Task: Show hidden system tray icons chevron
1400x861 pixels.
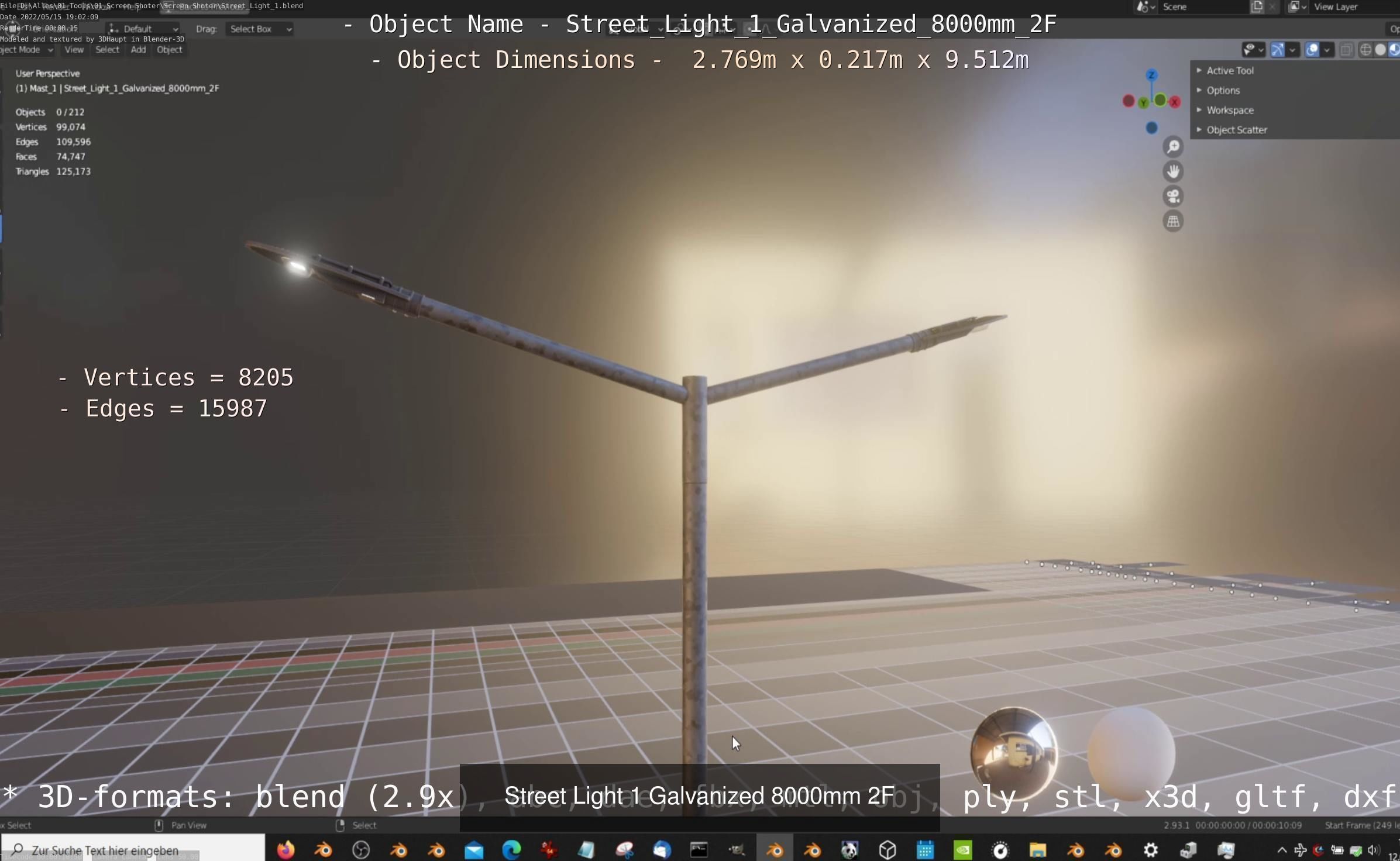Action: click(x=1281, y=850)
